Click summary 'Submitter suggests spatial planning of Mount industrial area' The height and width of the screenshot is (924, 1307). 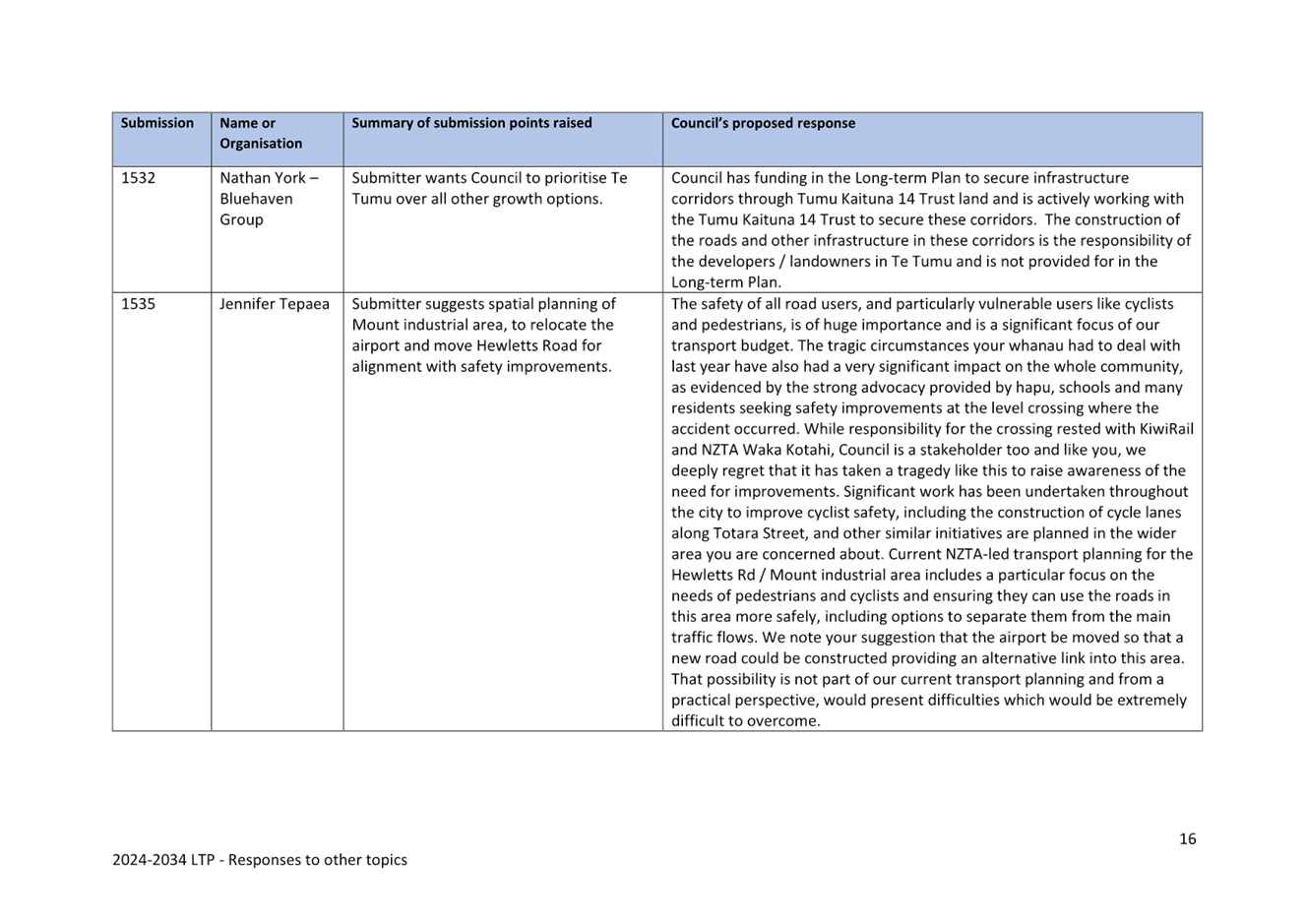[483, 336]
